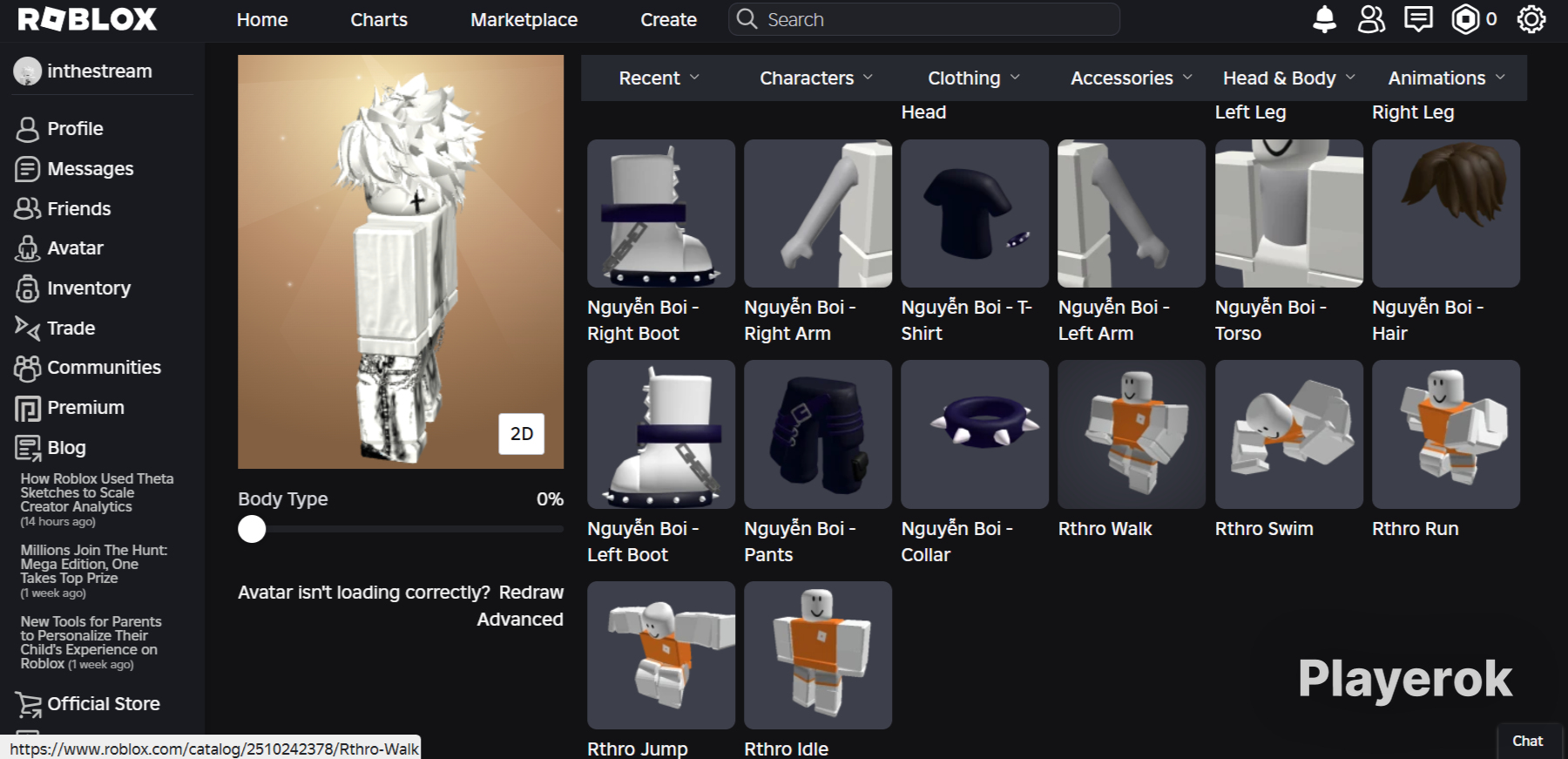Open Charts in top navigation

(379, 19)
